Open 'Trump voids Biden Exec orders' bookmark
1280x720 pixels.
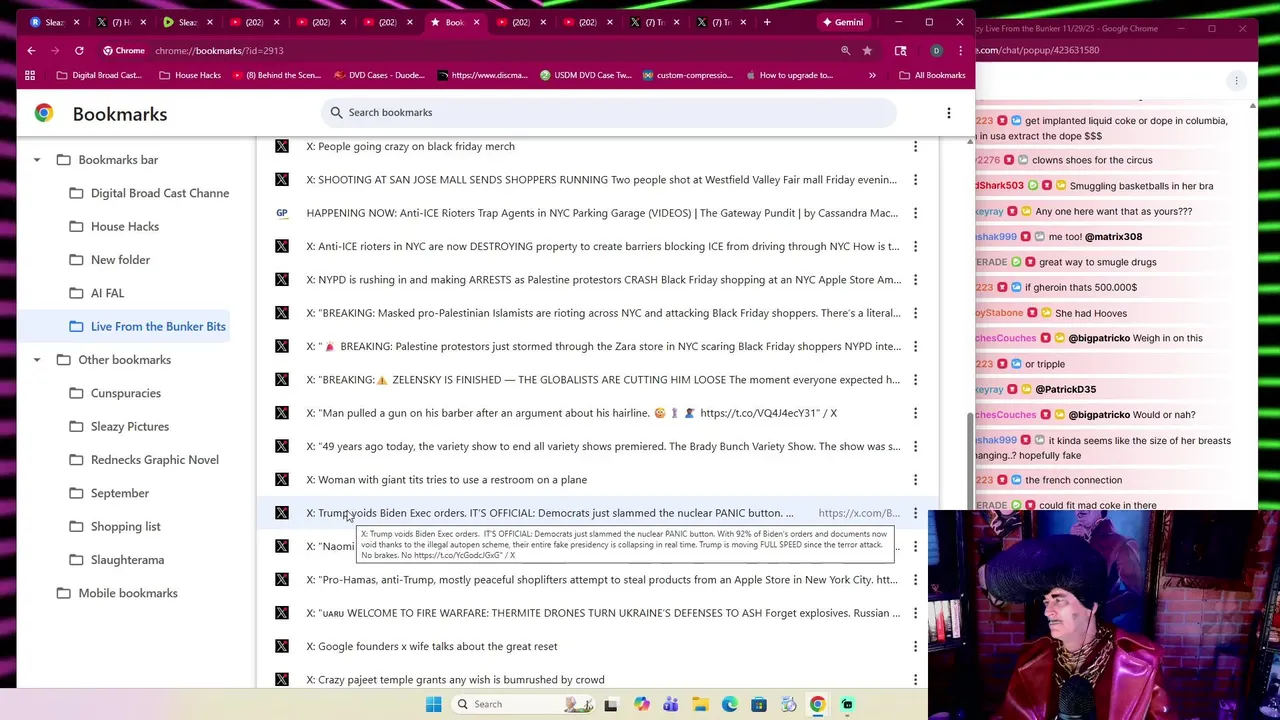pos(550,513)
